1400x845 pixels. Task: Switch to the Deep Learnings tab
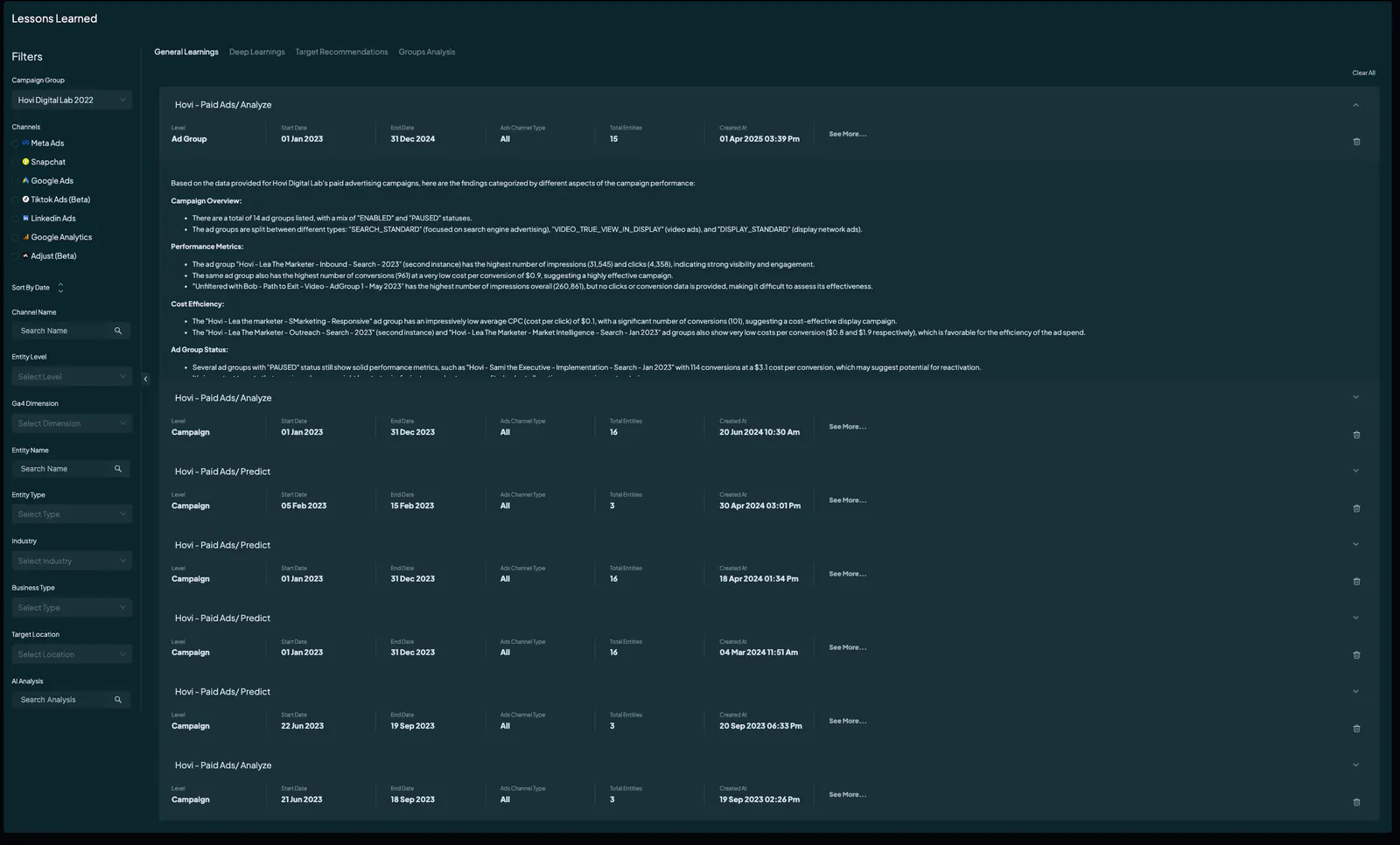pos(257,52)
